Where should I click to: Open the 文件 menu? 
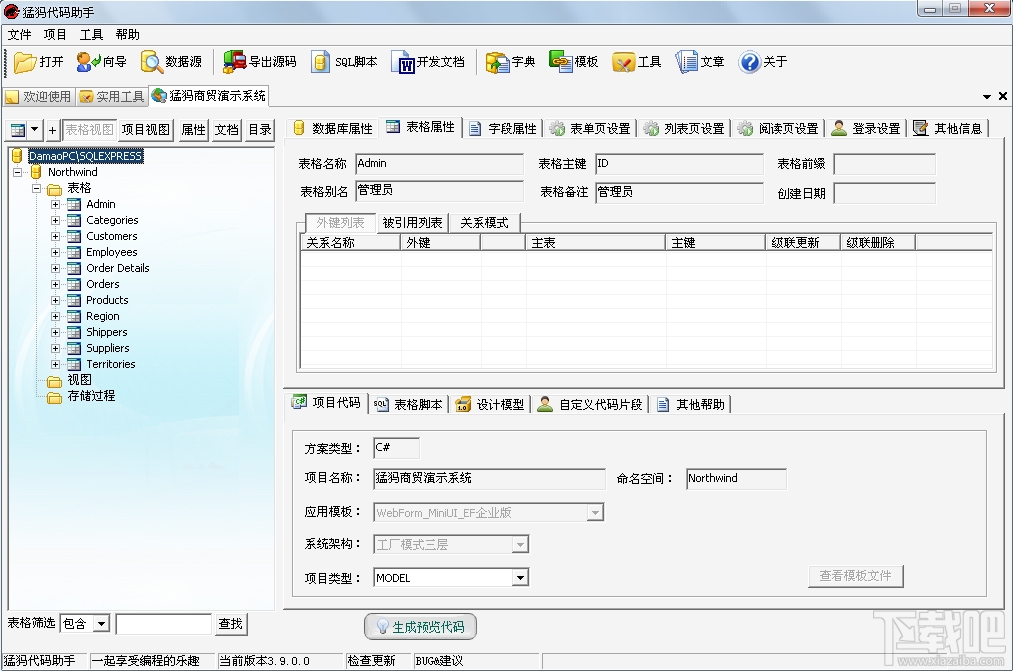click(19, 34)
